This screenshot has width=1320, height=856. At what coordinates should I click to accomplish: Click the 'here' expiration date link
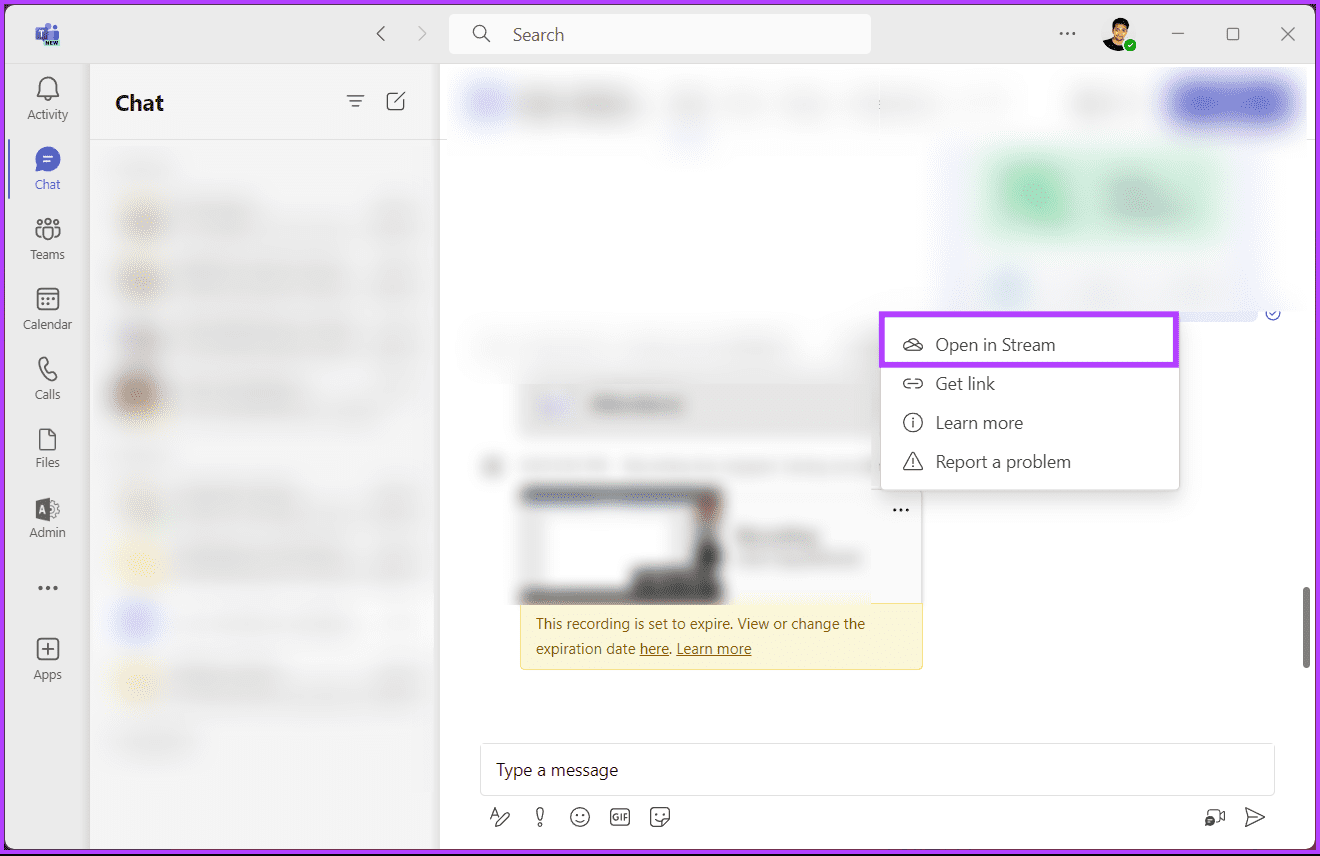654,649
